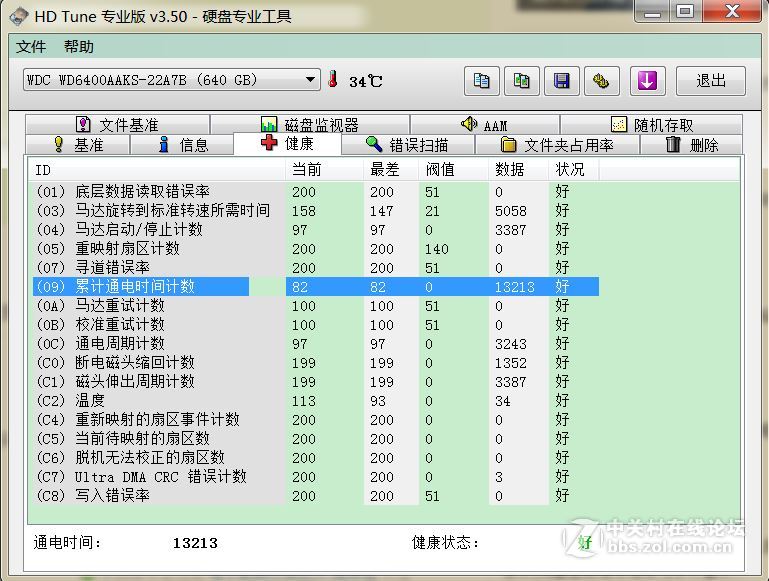Click the purple down-arrow minimize-to-tray icon
Screen dimensions: 769x581
pyautogui.click(x=647, y=81)
